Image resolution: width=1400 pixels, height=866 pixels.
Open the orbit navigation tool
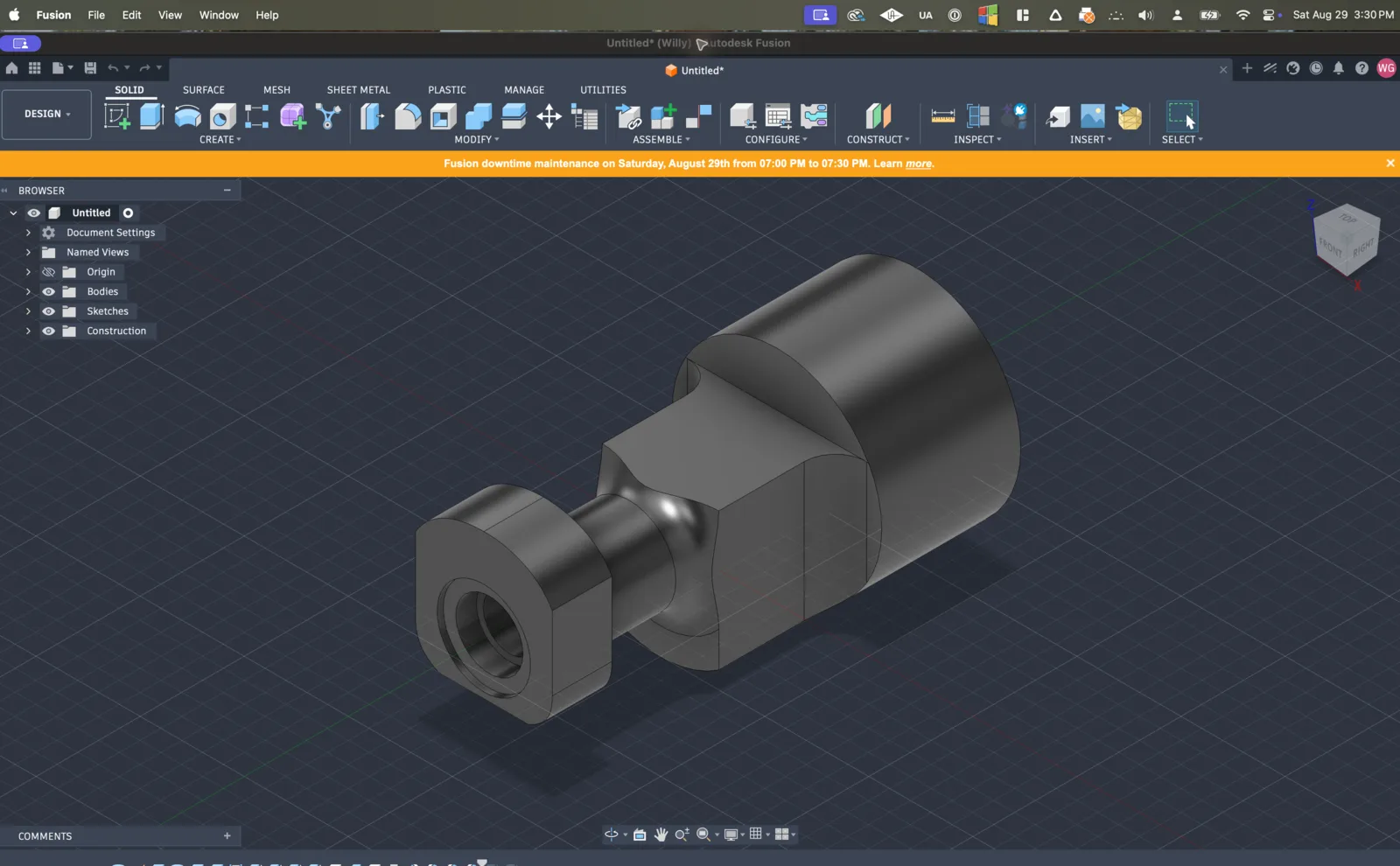pos(611,835)
